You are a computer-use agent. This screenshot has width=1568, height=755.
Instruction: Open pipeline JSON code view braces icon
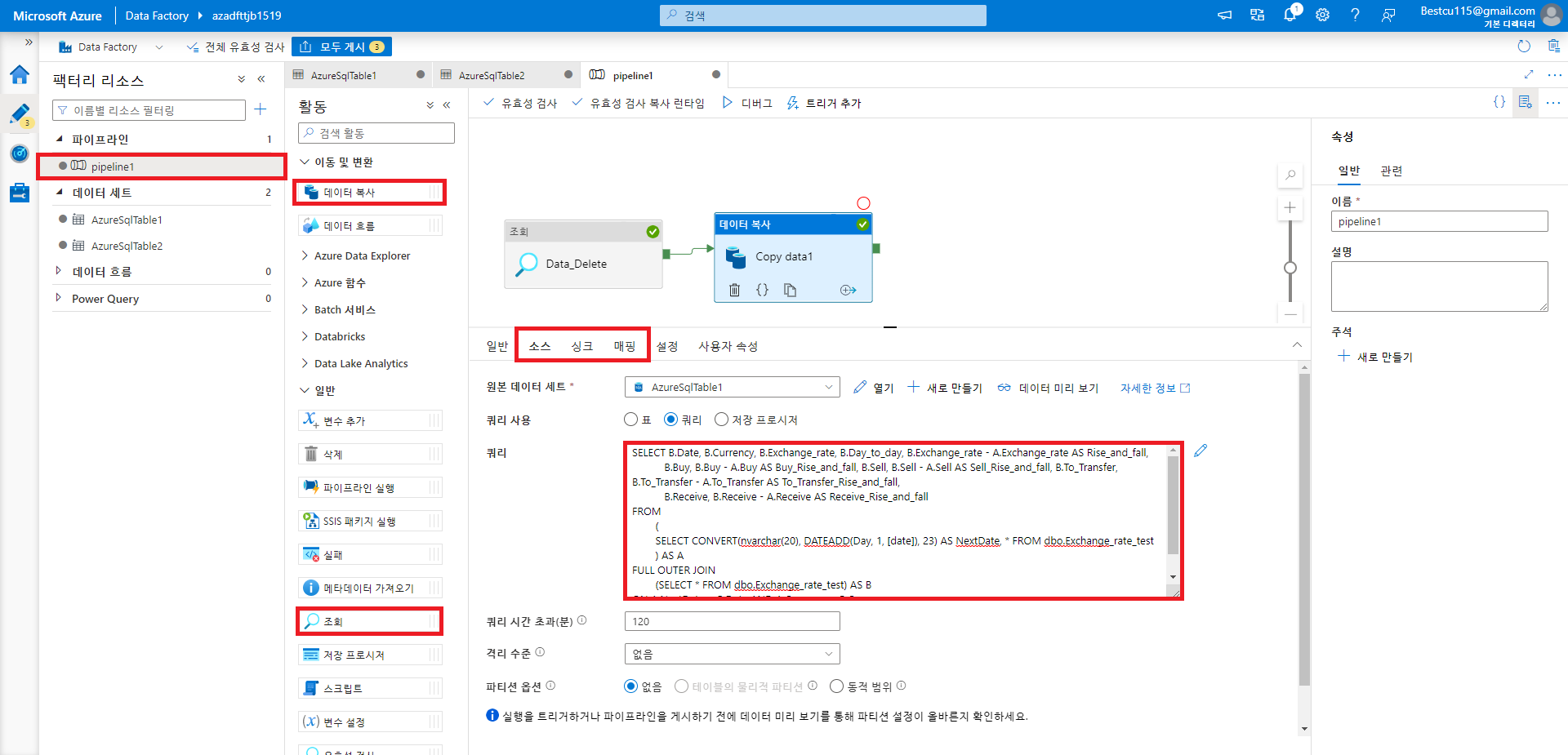1499,102
